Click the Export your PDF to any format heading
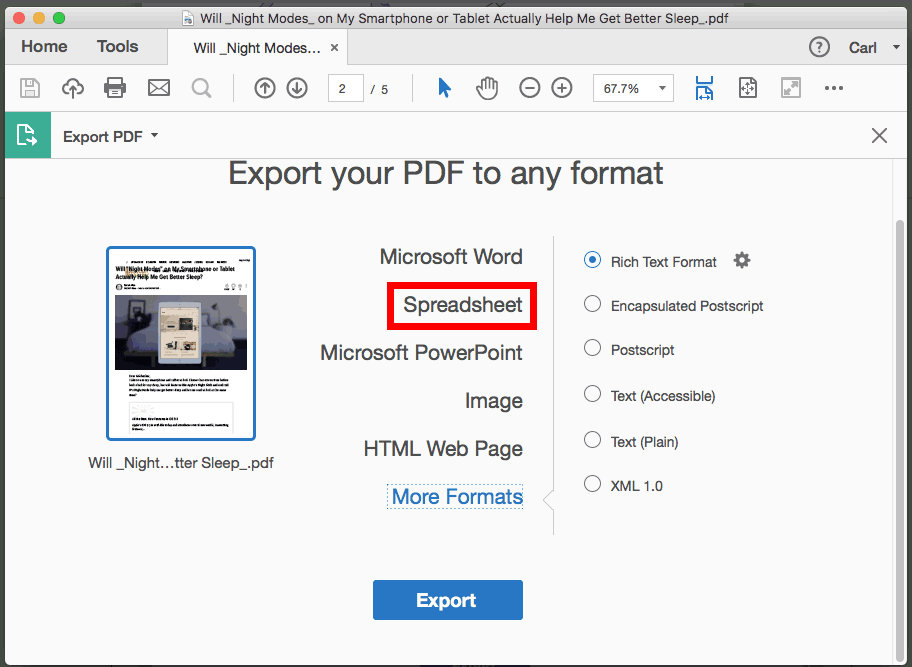The height and width of the screenshot is (667, 912). point(446,173)
